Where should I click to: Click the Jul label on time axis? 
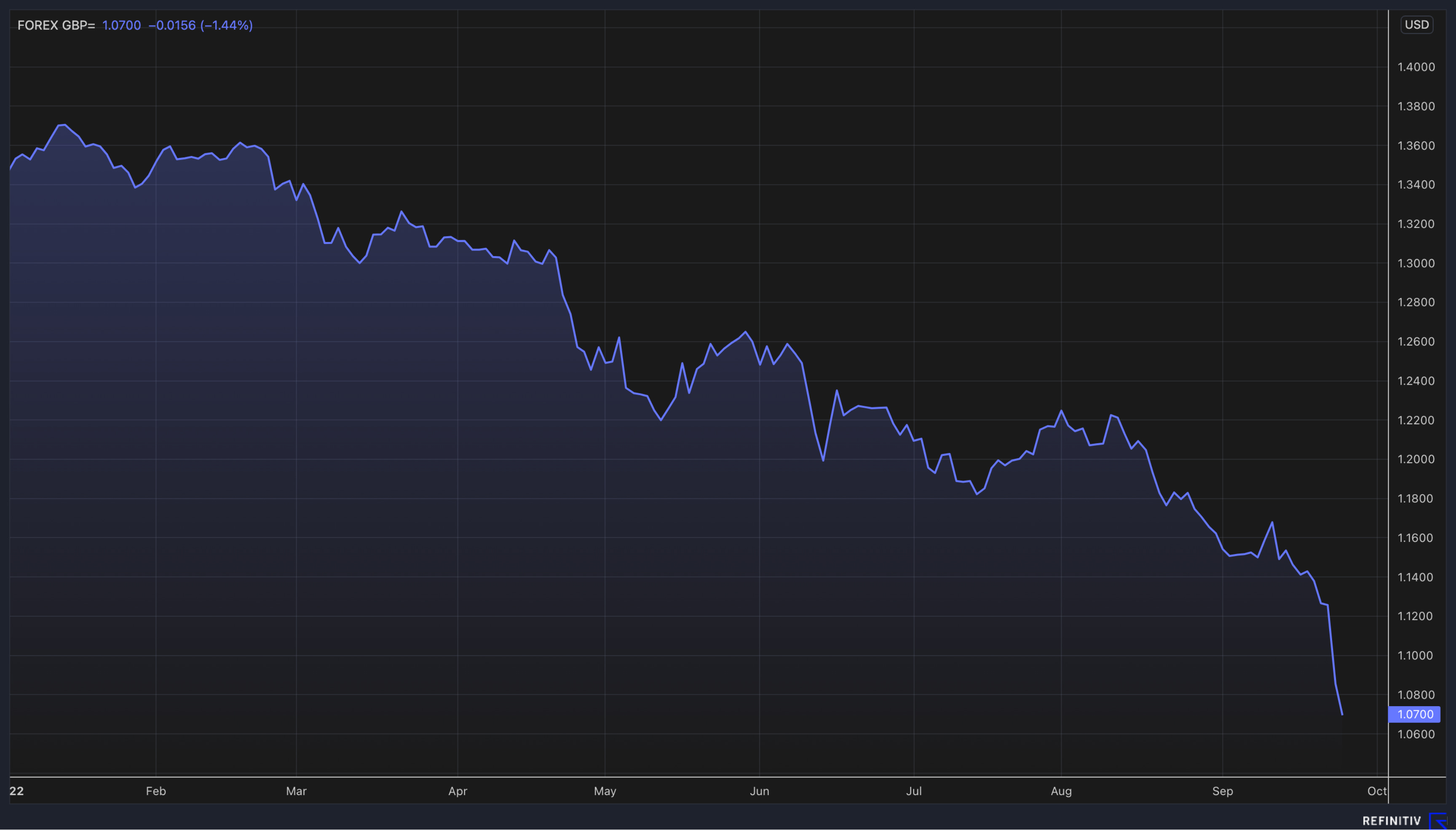tap(914, 791)
